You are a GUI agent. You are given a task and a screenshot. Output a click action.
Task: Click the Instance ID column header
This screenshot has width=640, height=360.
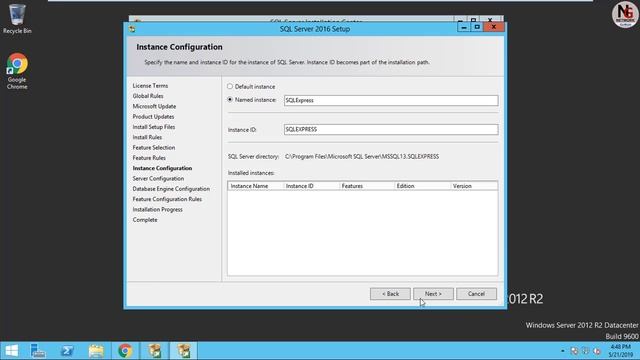(x=311, y=186)
